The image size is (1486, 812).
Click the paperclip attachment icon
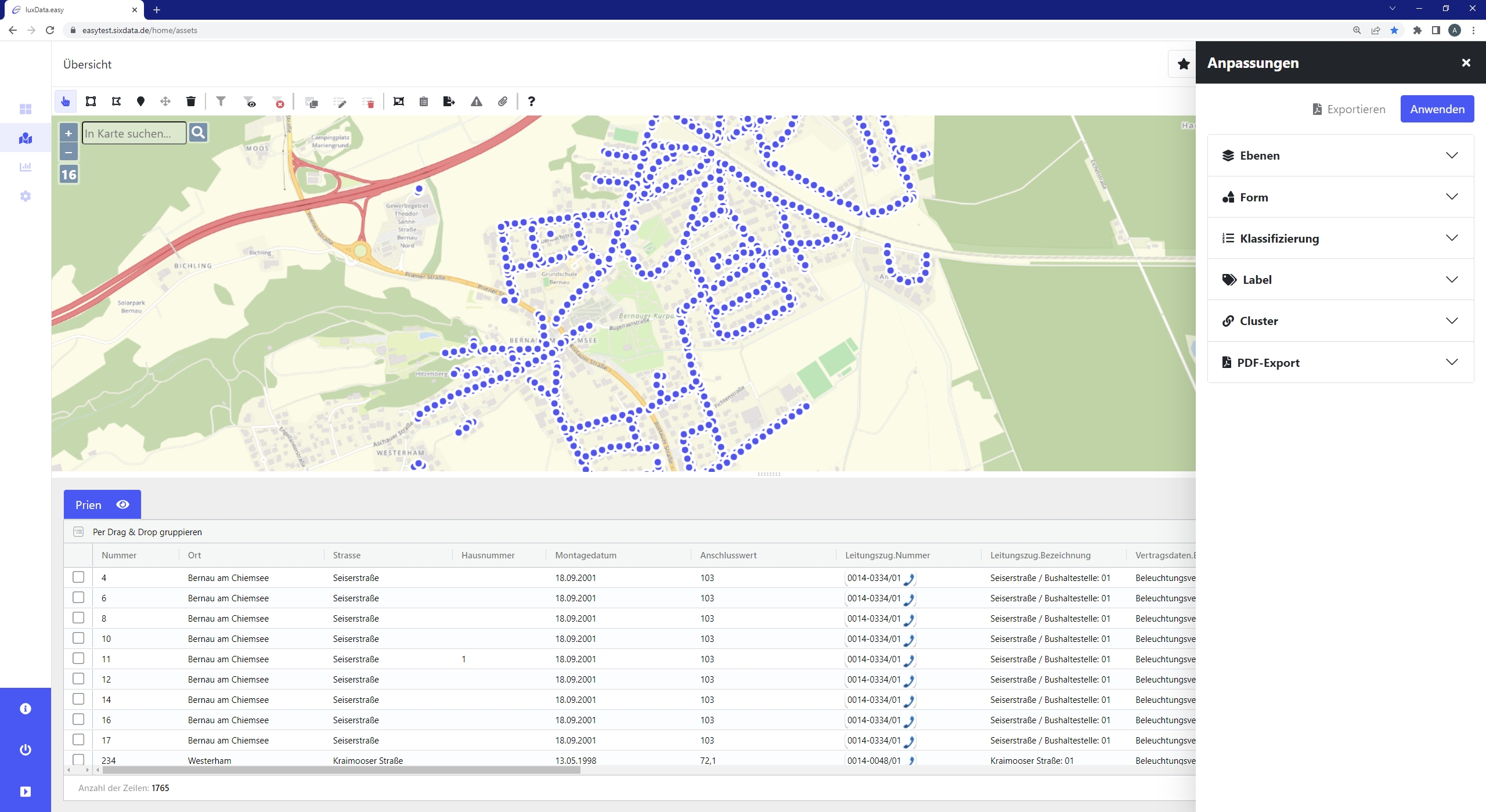click(x=503, y=102)
